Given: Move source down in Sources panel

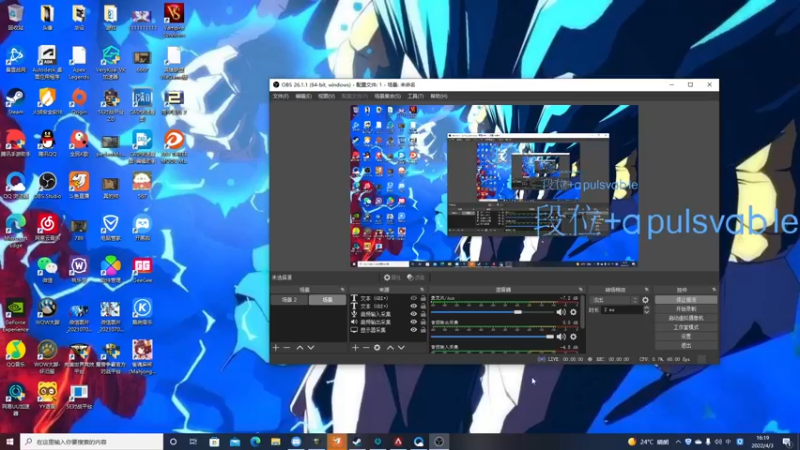Looking at the screenshot, I should click(402, 347).
